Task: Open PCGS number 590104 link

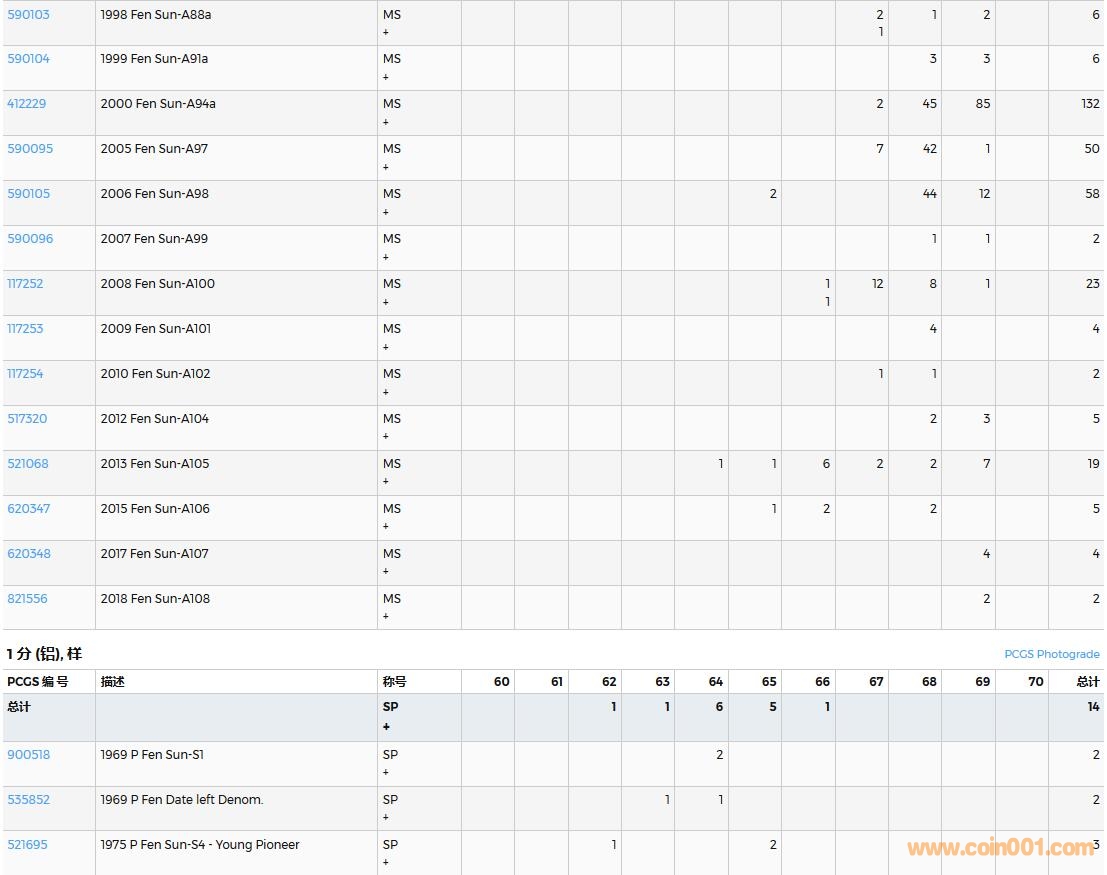Action: 28,59
